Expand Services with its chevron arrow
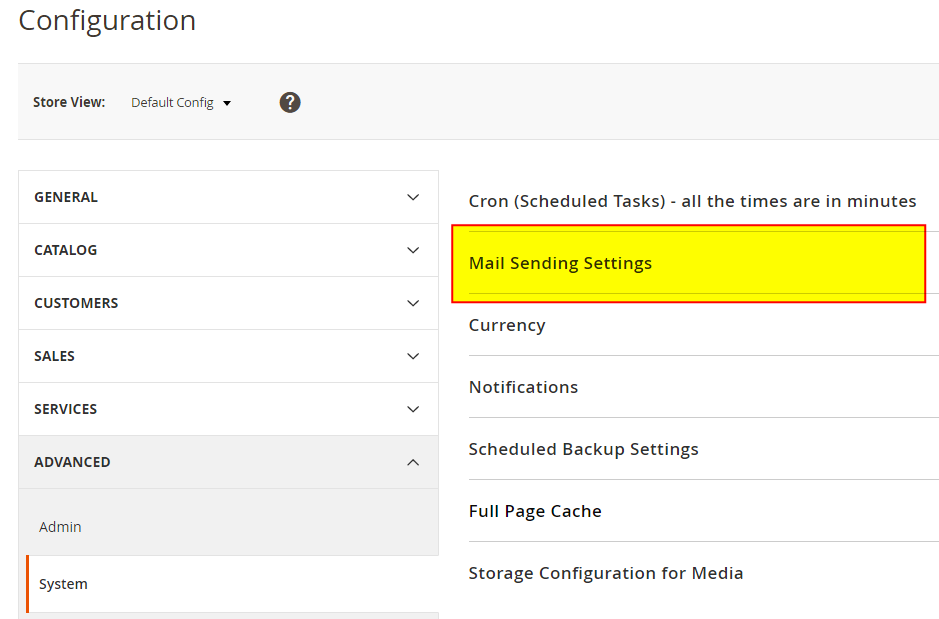939x619 pixels. pos(413,409)
